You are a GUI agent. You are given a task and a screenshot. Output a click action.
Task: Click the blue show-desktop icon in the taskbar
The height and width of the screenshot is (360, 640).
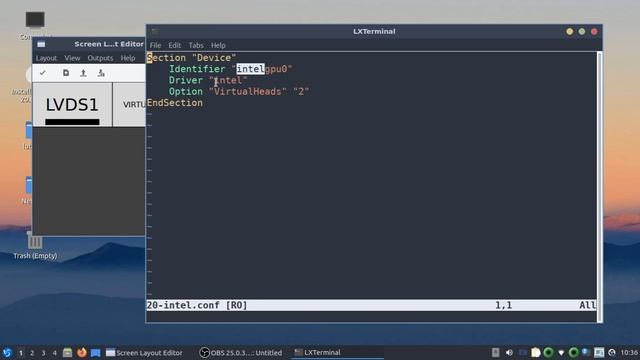click(96, 353)
